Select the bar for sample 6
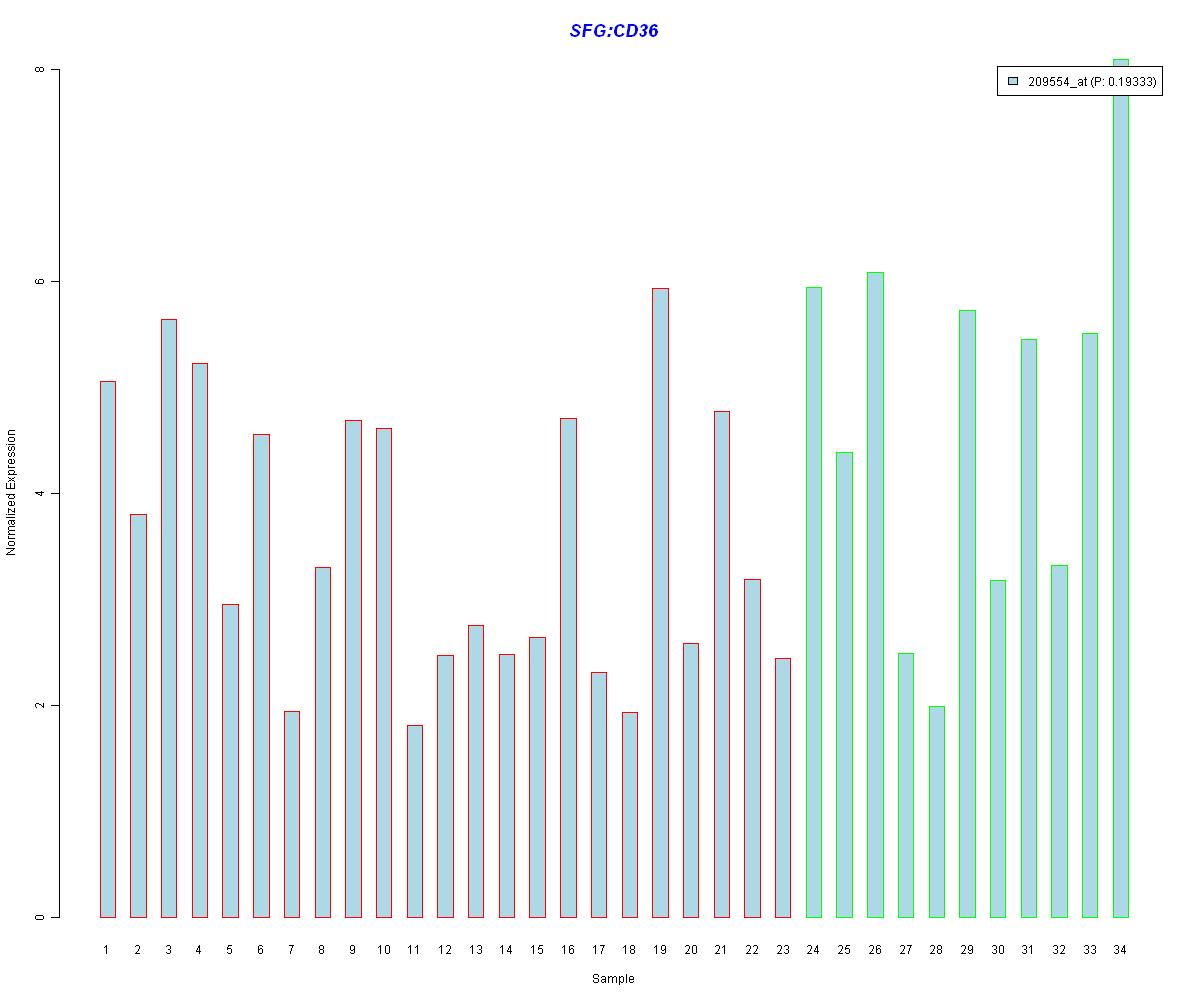Screen dimensions: 1200x1000 click(x=261, y=675)
